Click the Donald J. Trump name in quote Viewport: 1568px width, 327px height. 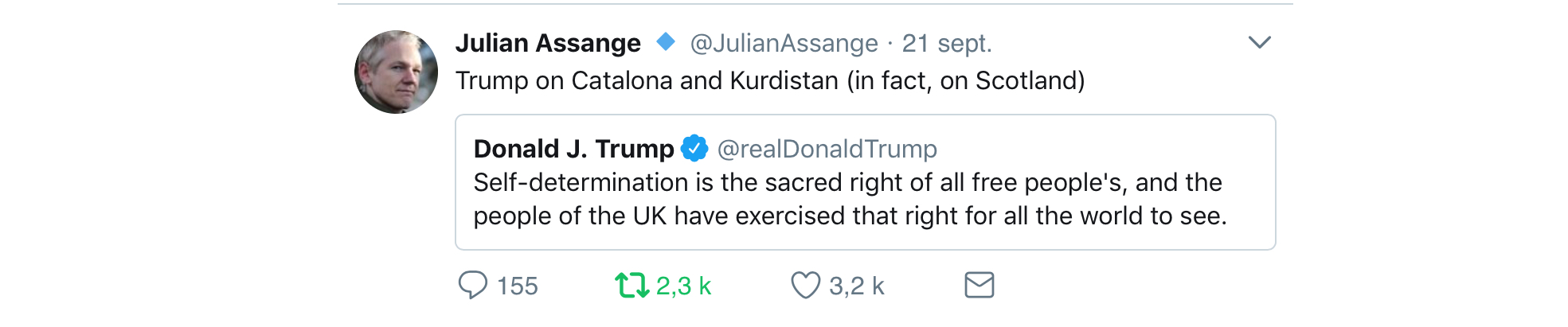tap(573, 149)
